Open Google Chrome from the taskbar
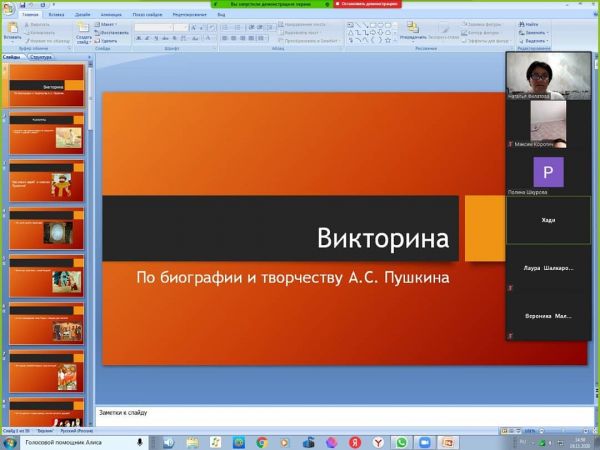 pyautogui.click(x=261, y=441)
